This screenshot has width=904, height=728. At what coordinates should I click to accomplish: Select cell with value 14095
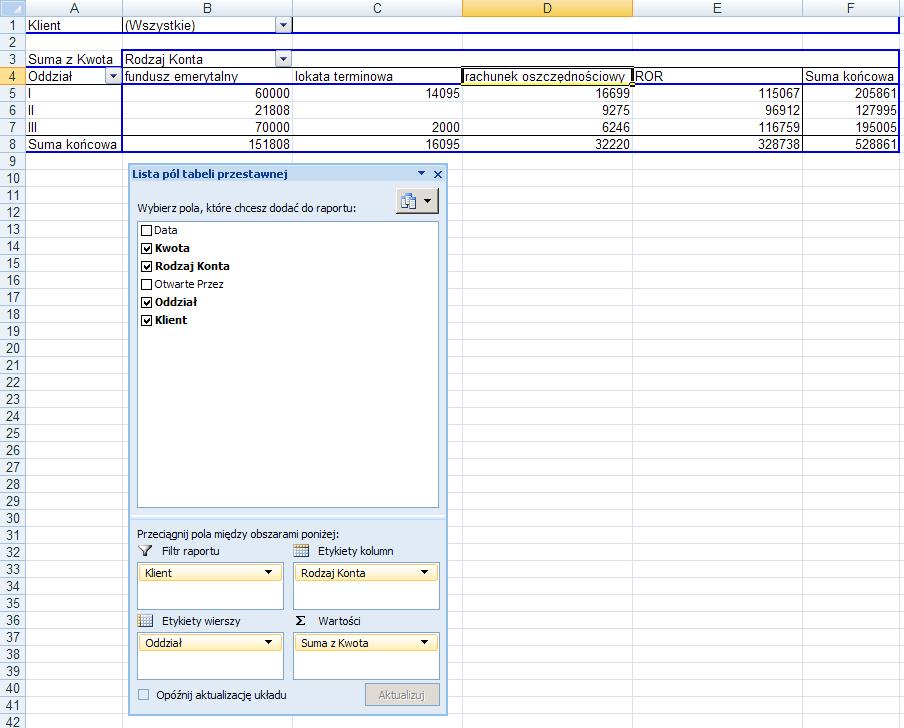377,93
